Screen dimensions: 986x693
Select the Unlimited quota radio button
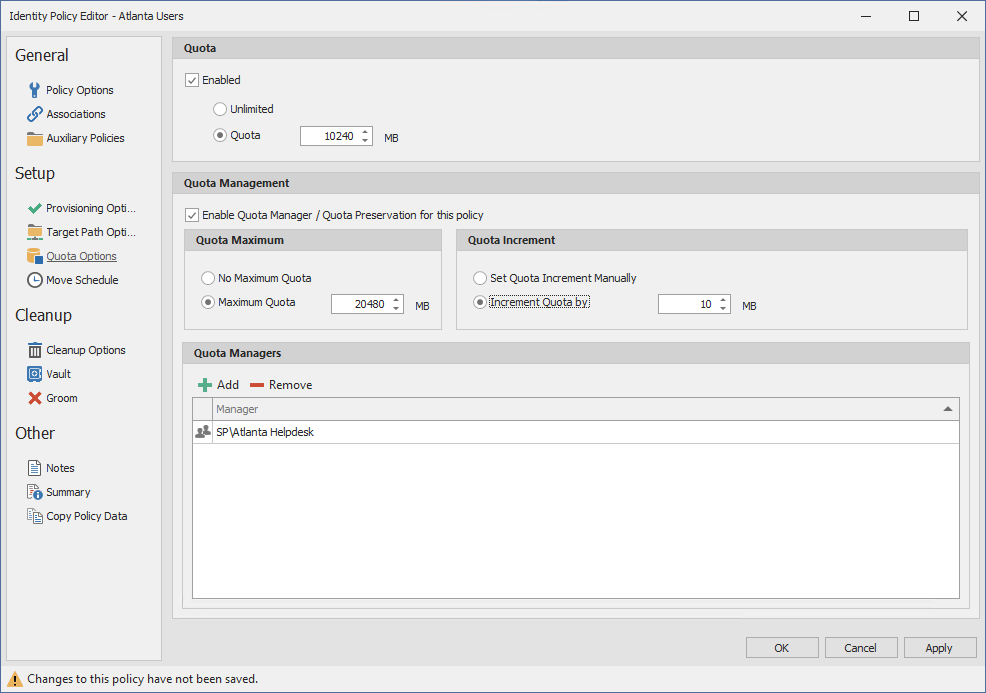coord(220,109)
